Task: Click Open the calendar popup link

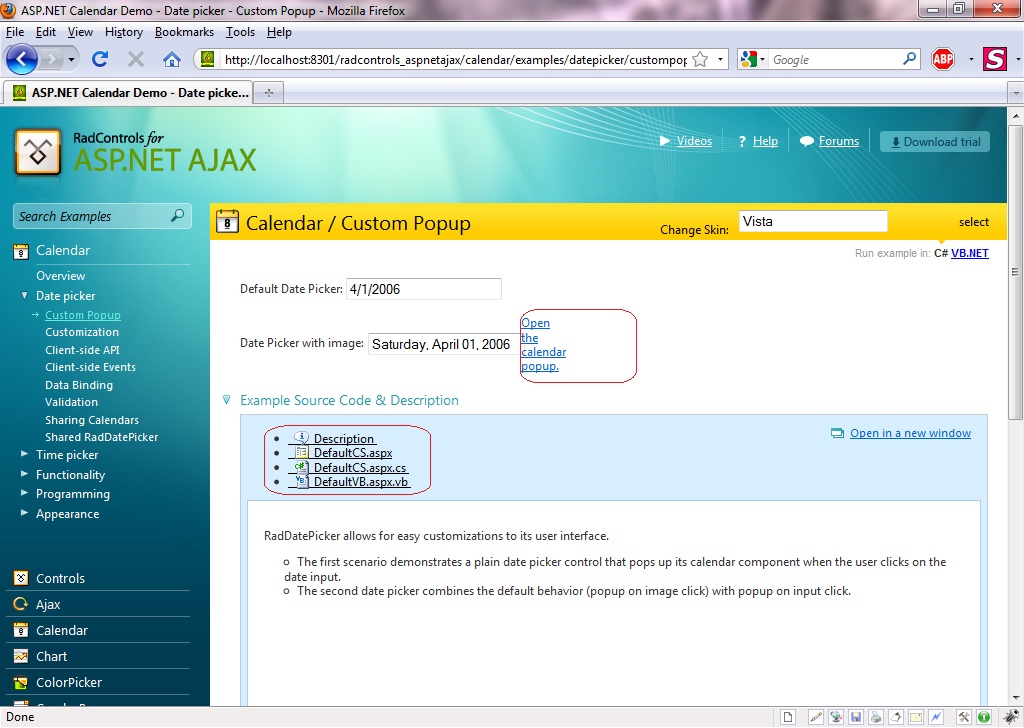Action: click(543, 345)
